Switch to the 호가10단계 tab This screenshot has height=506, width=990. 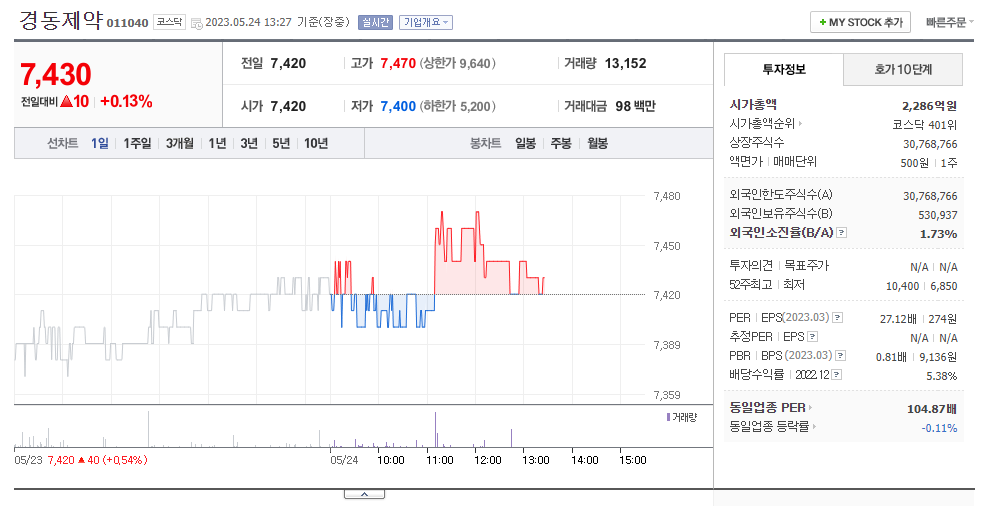(x=903, y=69)
